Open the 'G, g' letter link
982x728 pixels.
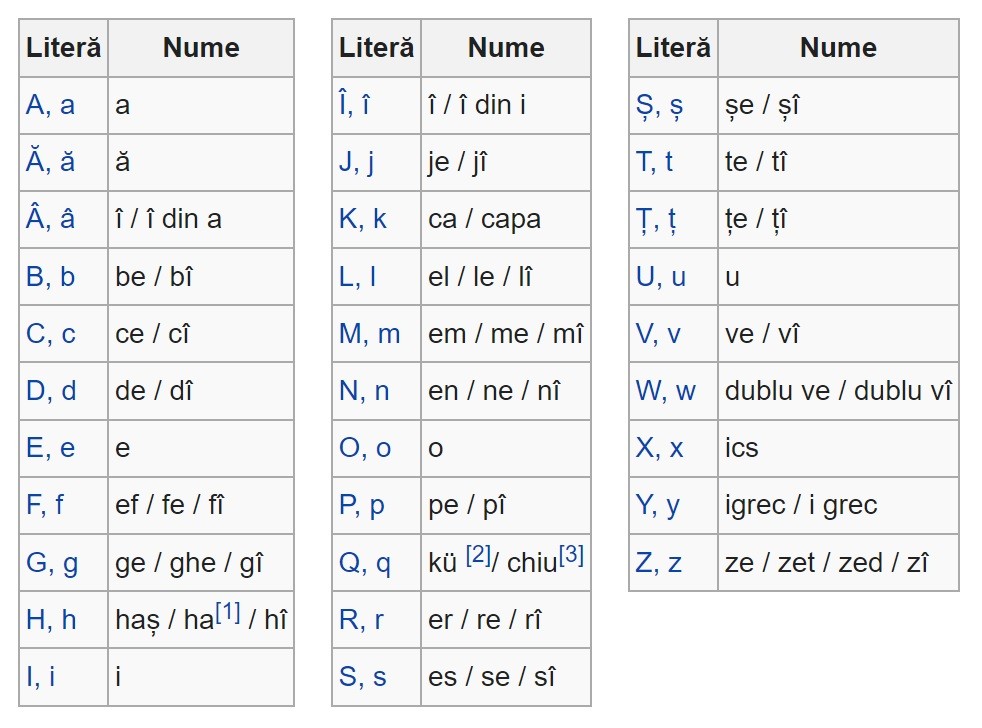click(52, 563)
